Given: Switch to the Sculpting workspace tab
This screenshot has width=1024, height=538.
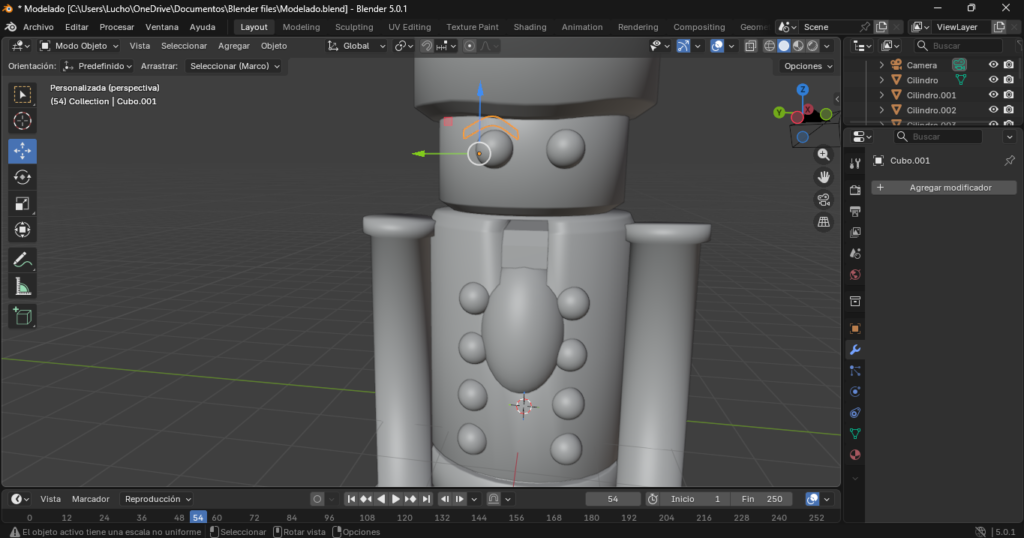Looking at the screenshot, I should [354, 27].
